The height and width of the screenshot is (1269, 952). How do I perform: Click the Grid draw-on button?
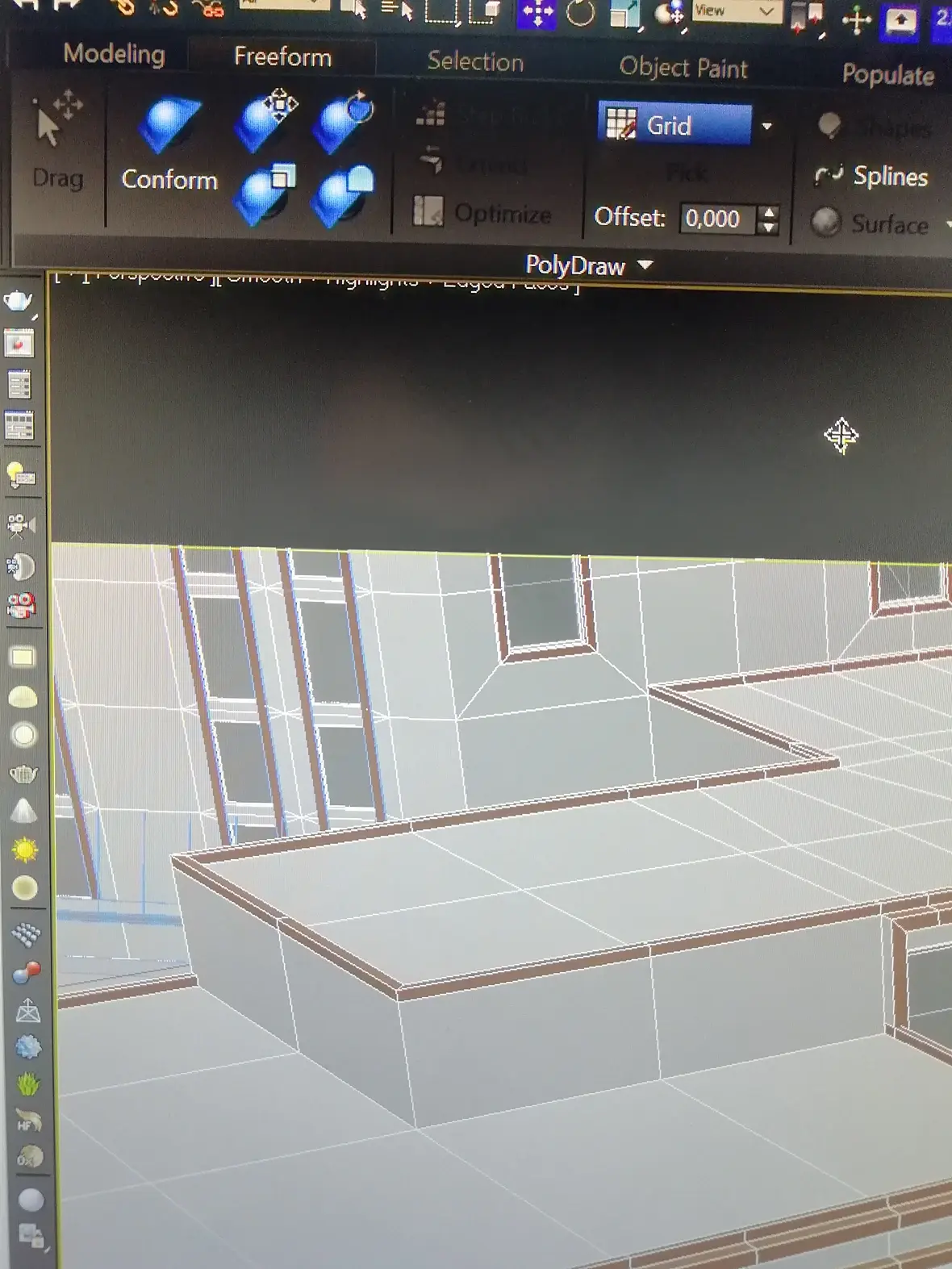(x=674, y=125)
